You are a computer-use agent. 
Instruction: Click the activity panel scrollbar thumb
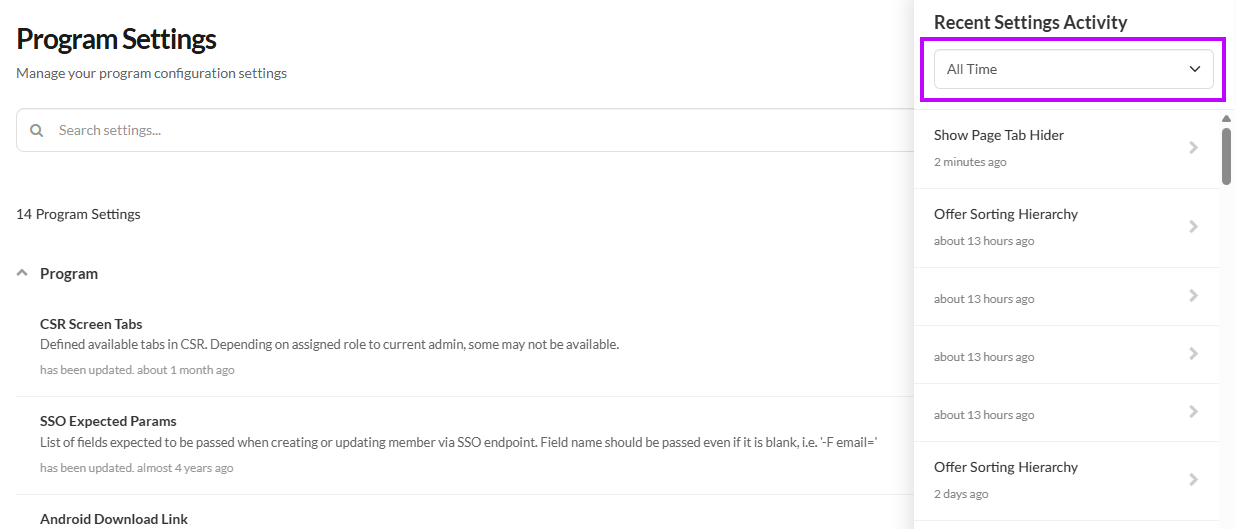(x=1227, y=156)
